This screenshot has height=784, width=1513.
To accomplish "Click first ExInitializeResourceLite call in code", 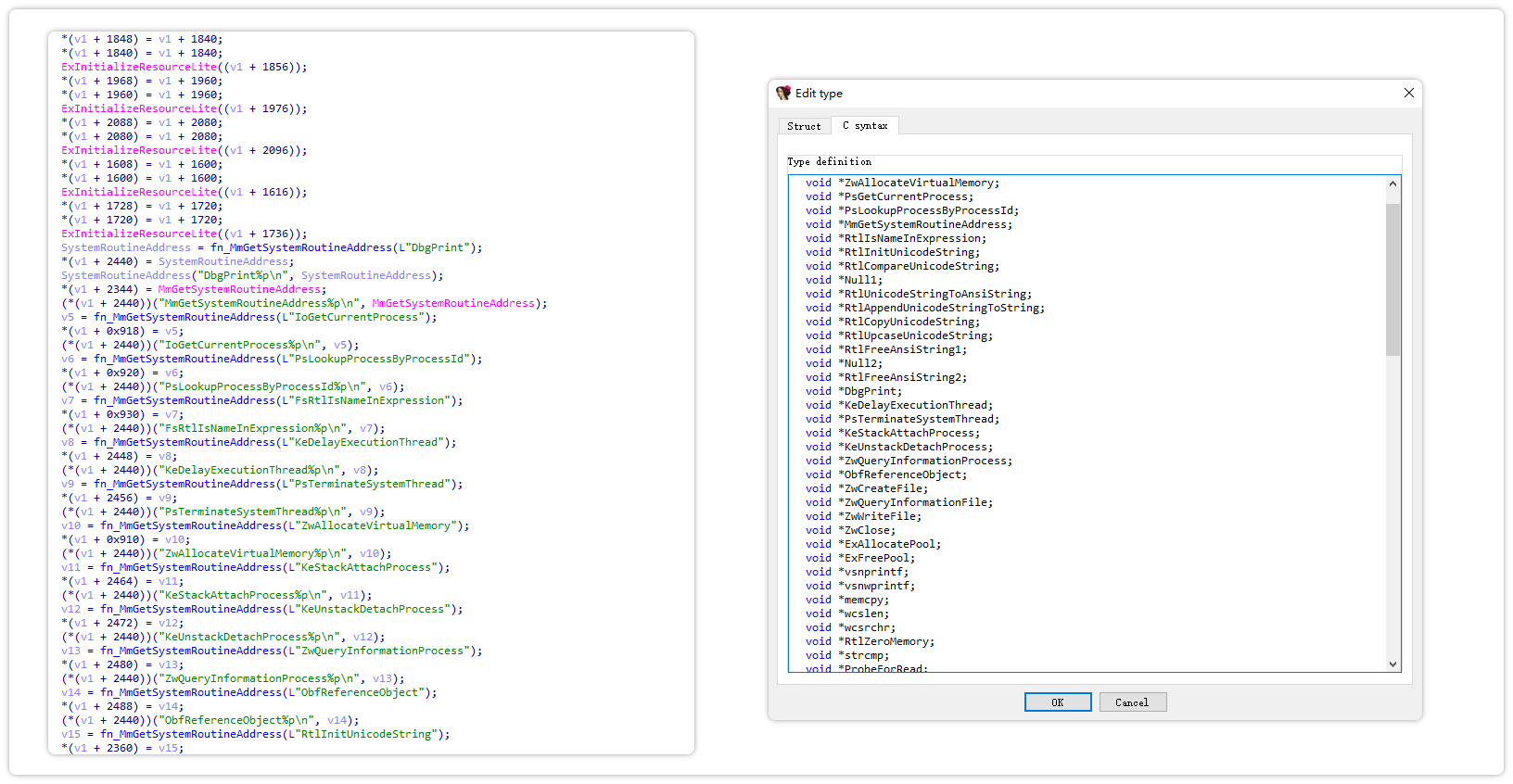I will 139,67.
